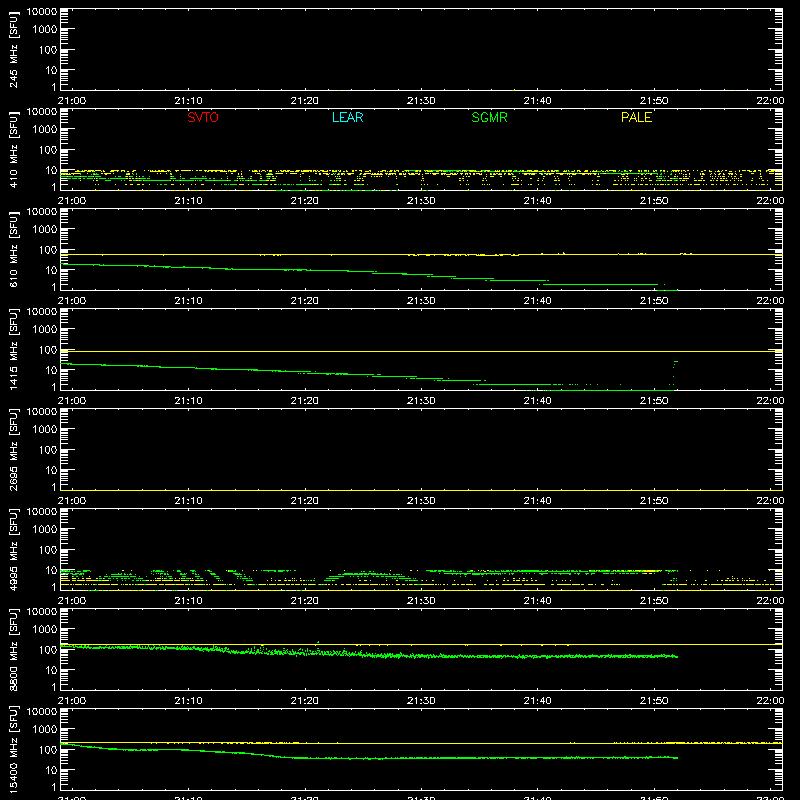Click 21:50 tick label below 1415 MHz panel
The height and width of the screenshot is (800, 800).
(654, 401)
